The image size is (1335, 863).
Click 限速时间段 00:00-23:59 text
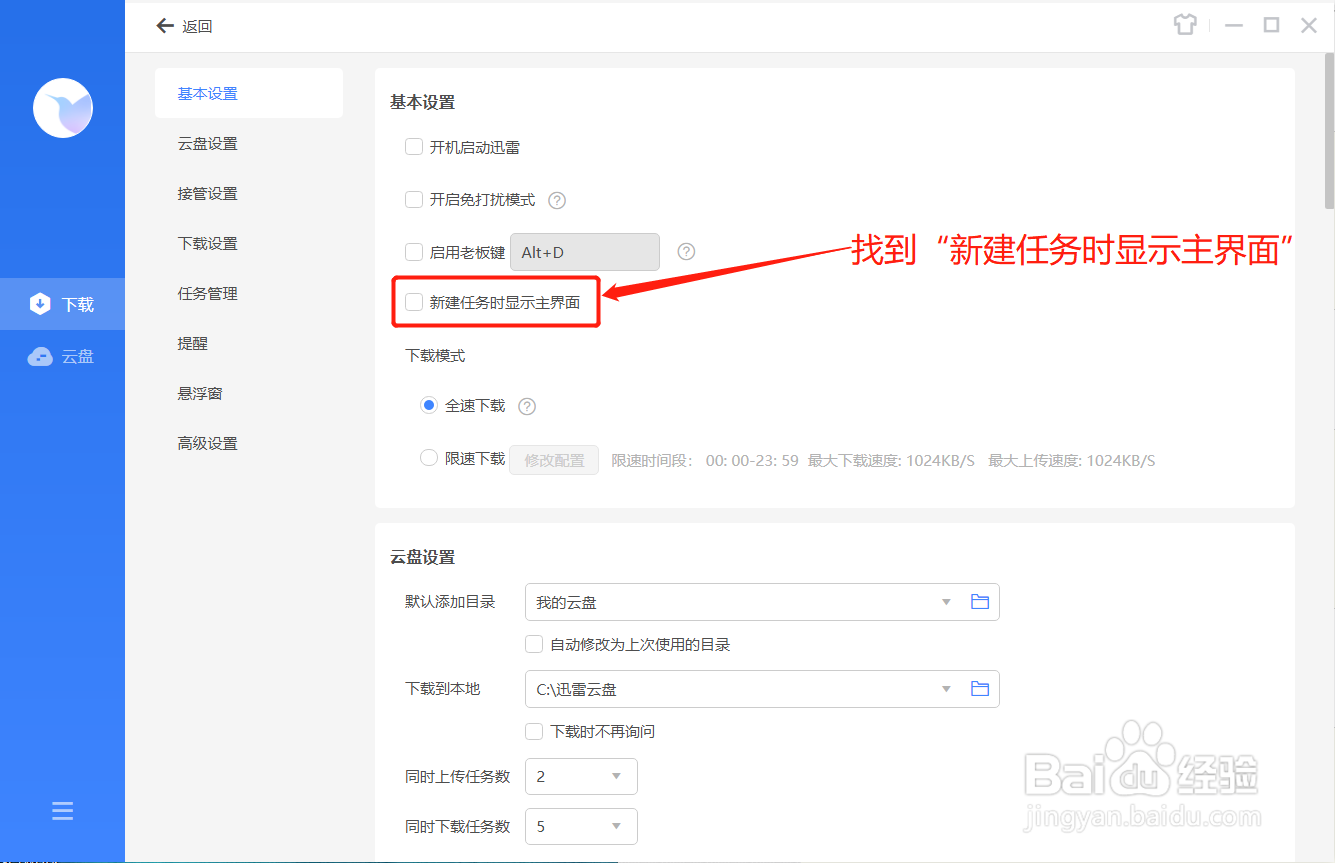[x=705, y=460]
